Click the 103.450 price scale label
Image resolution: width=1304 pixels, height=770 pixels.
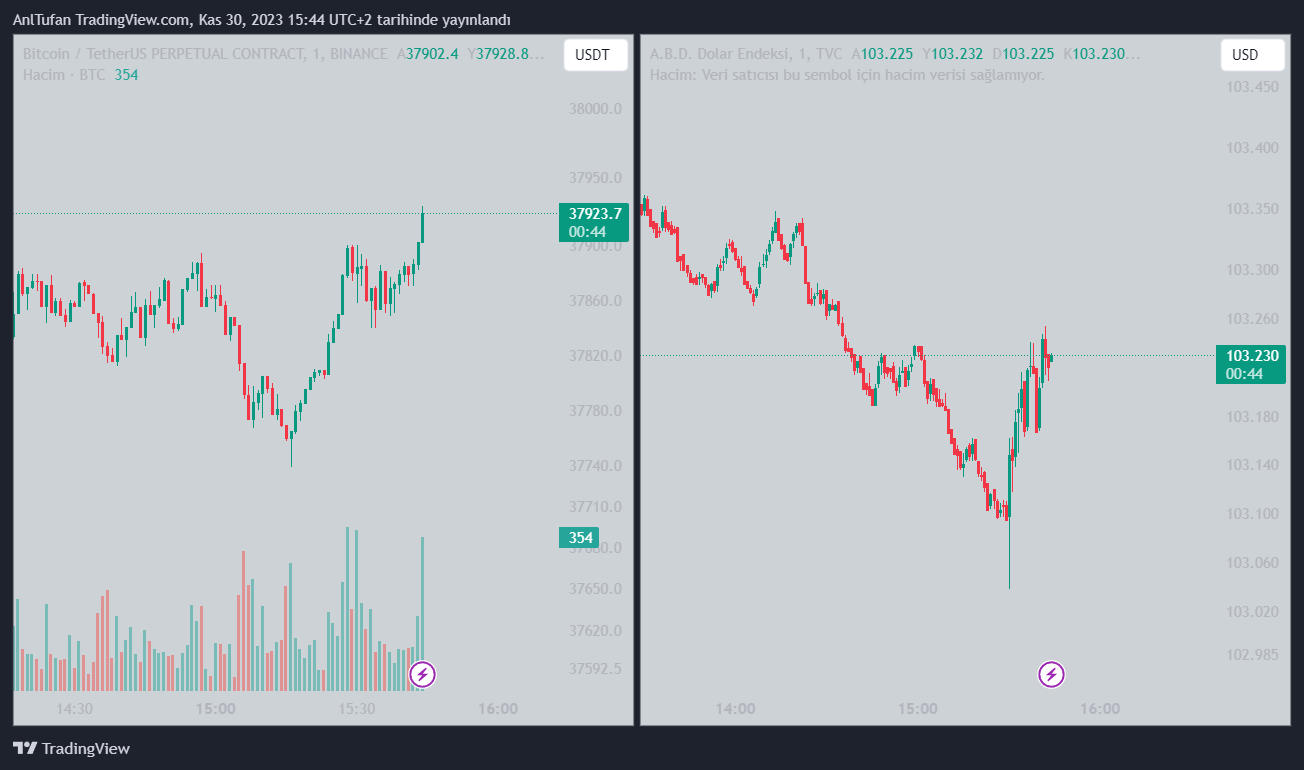pos(1251,87)
